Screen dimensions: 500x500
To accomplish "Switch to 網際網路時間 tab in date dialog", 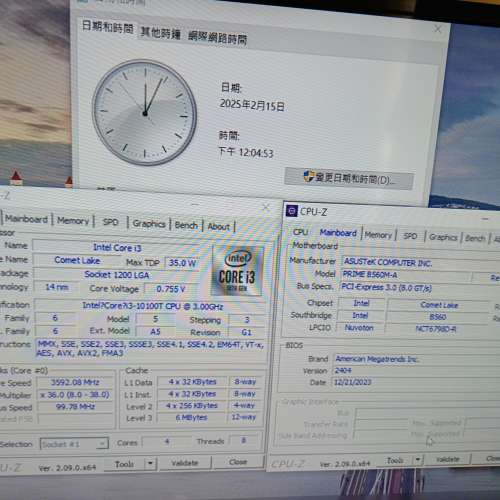I will [217, 38].
